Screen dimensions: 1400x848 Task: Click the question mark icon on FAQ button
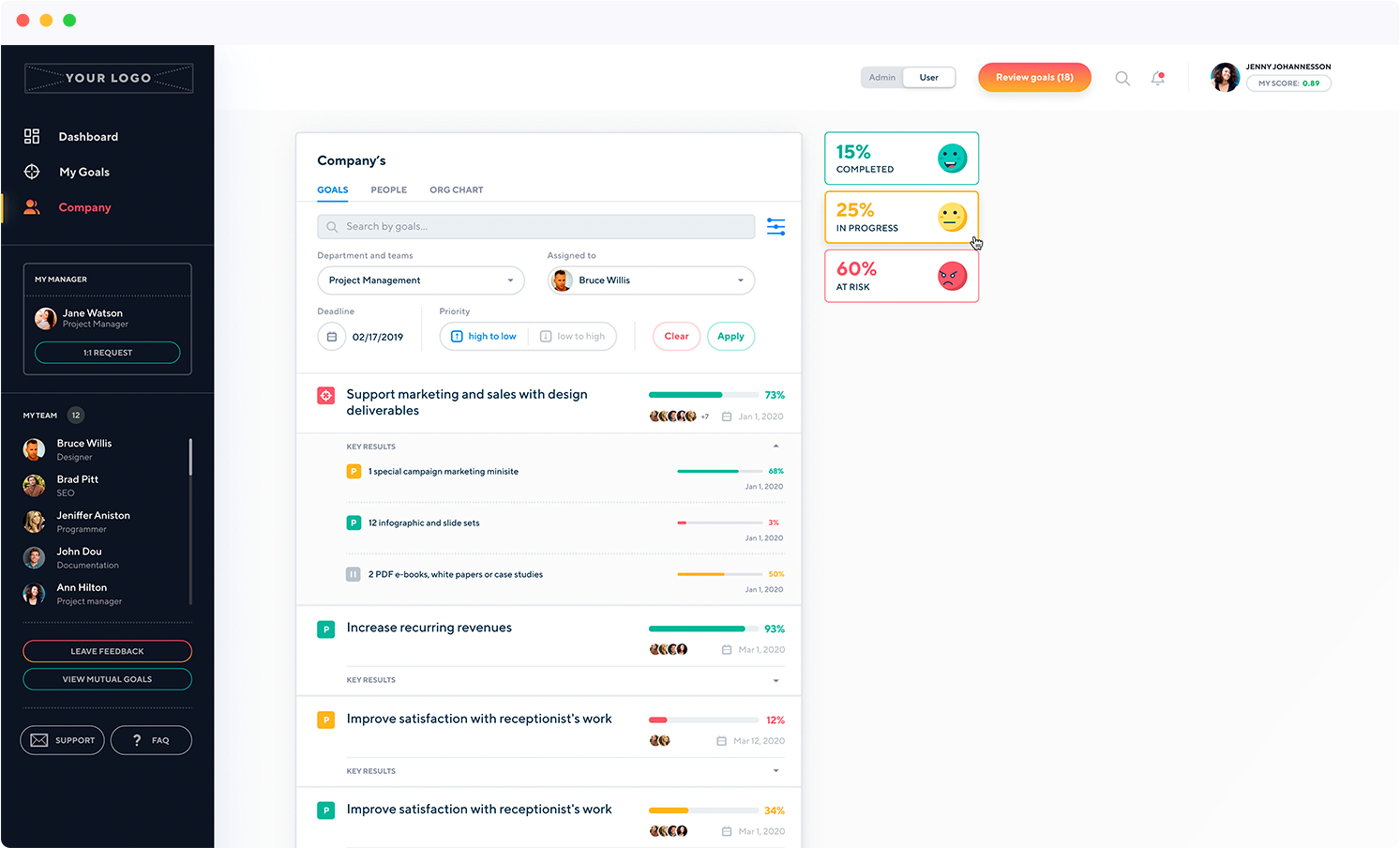tap(137, 740)
